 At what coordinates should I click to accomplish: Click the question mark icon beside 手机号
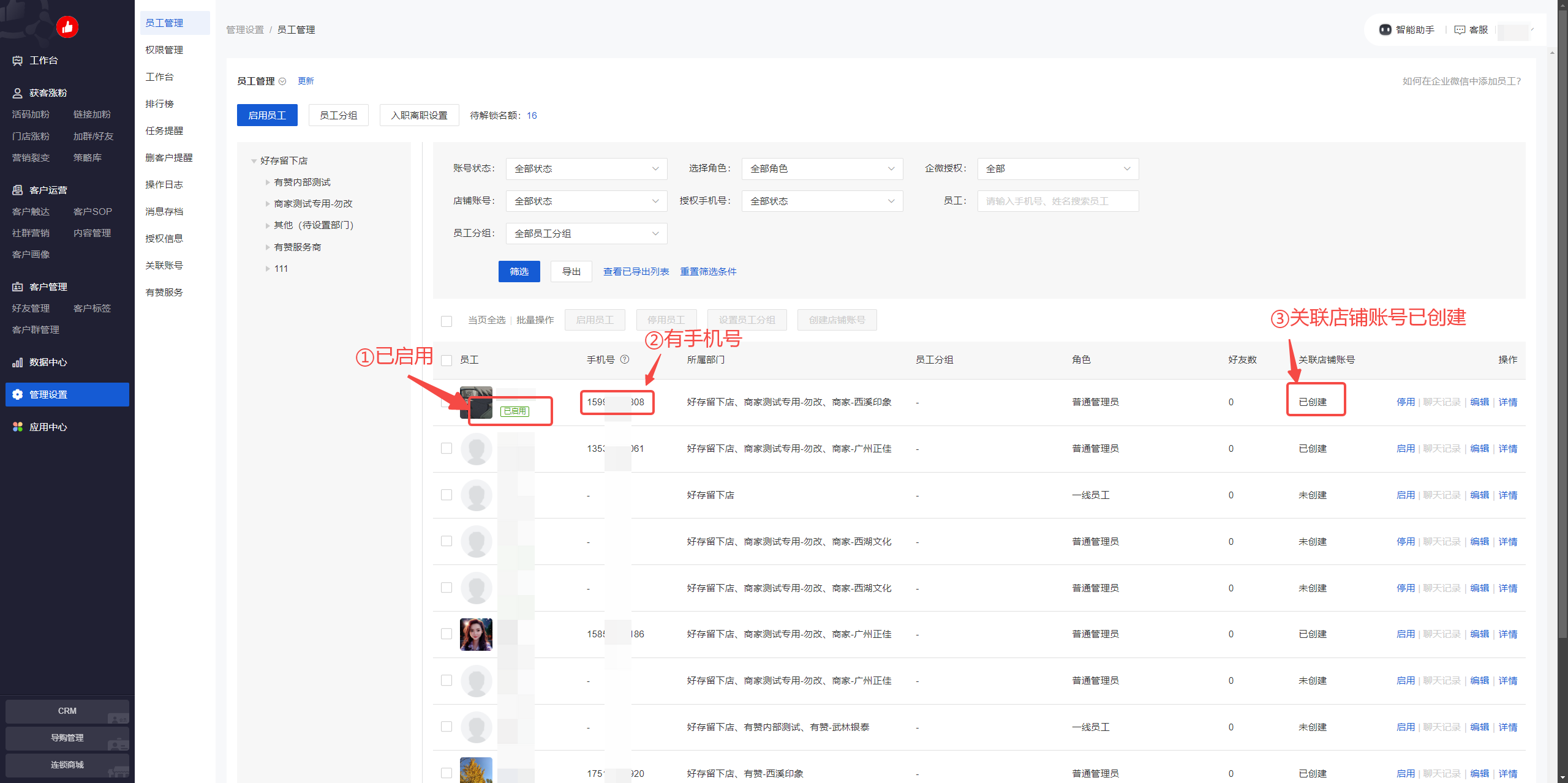(x=625, y=359)
